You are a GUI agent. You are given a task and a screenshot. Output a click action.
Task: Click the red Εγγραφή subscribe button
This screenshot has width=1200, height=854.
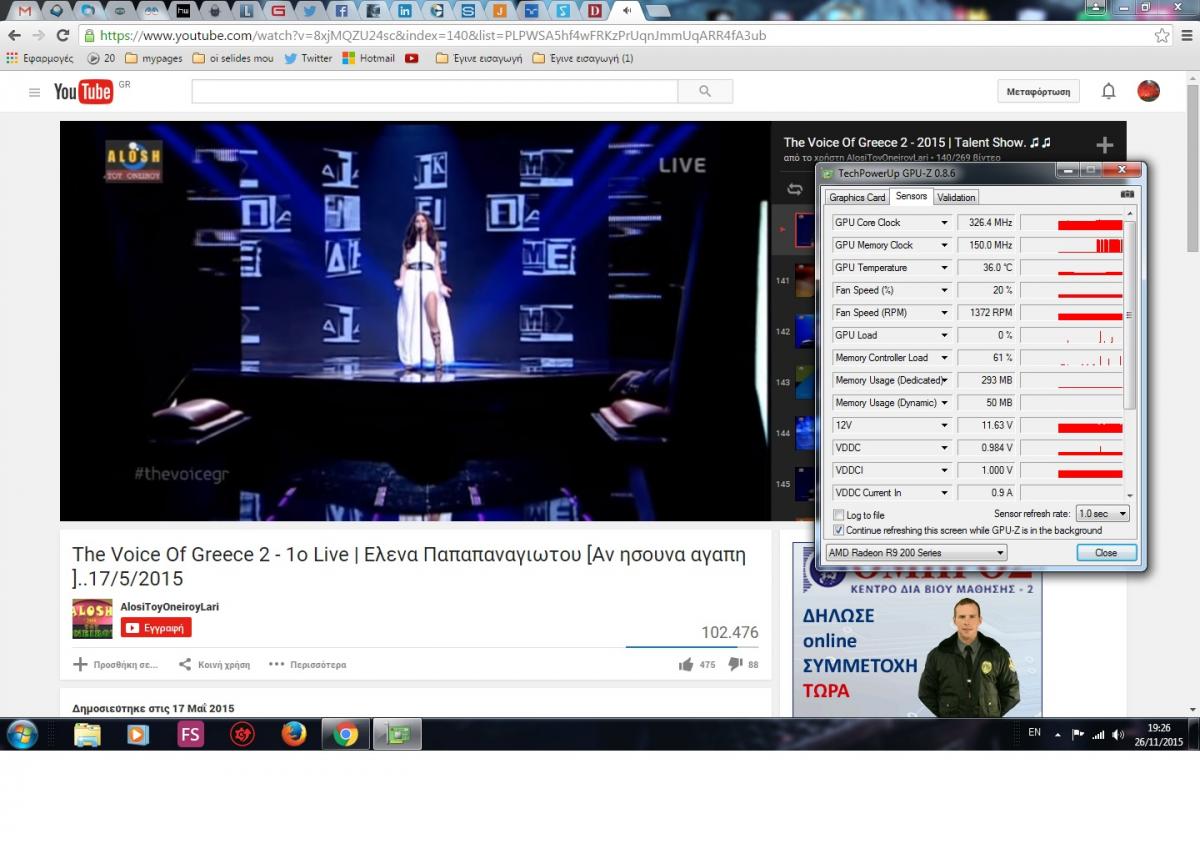click(156, 628)
